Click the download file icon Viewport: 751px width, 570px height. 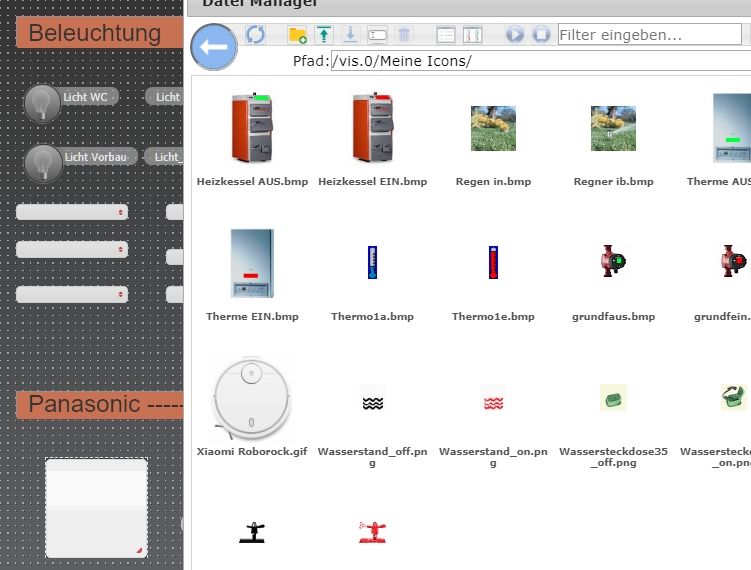point(350,35)
